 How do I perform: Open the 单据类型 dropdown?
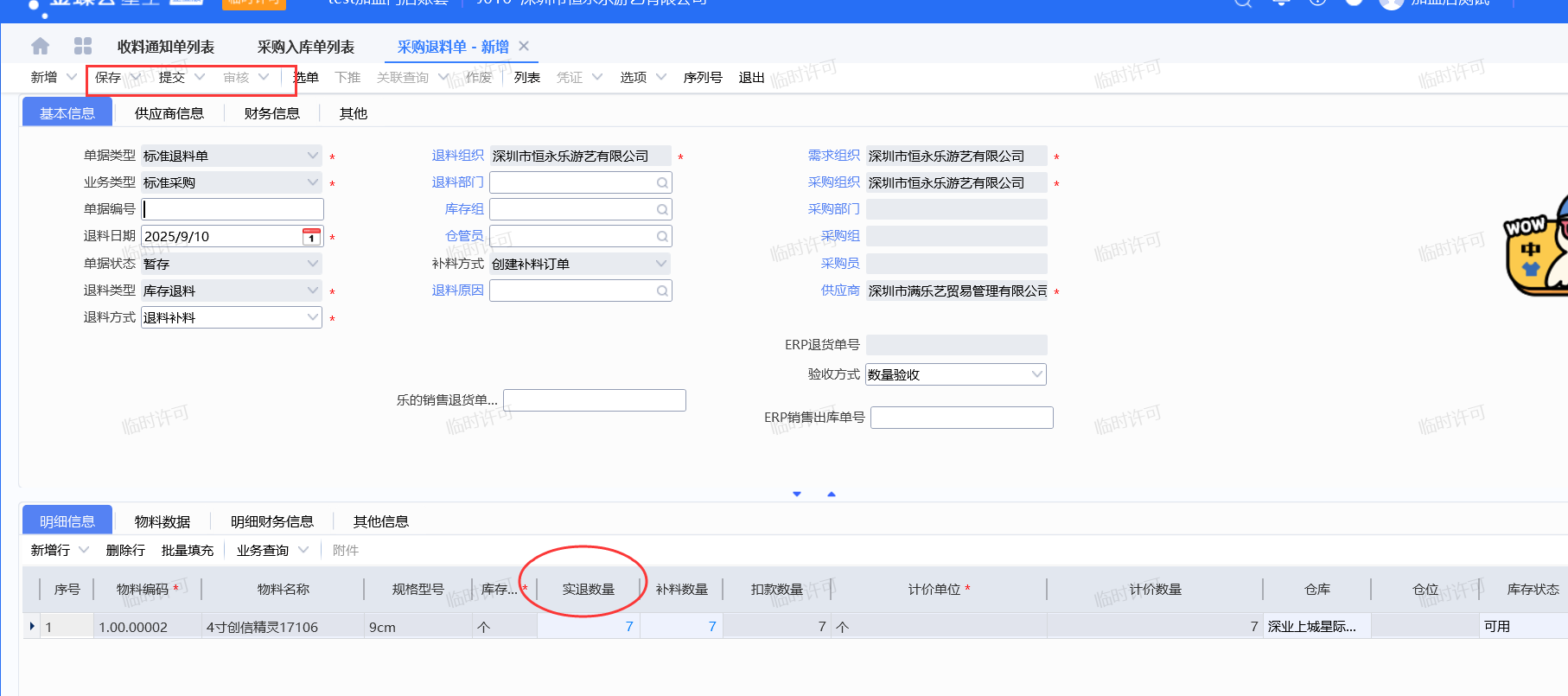tap(312, 156)
